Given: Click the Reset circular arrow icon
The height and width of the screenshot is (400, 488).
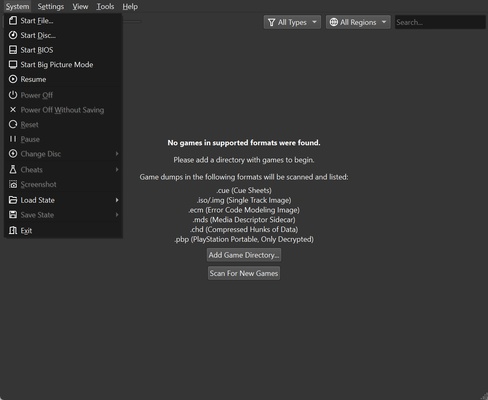Looking at the screenshot, I should point(13,124).
